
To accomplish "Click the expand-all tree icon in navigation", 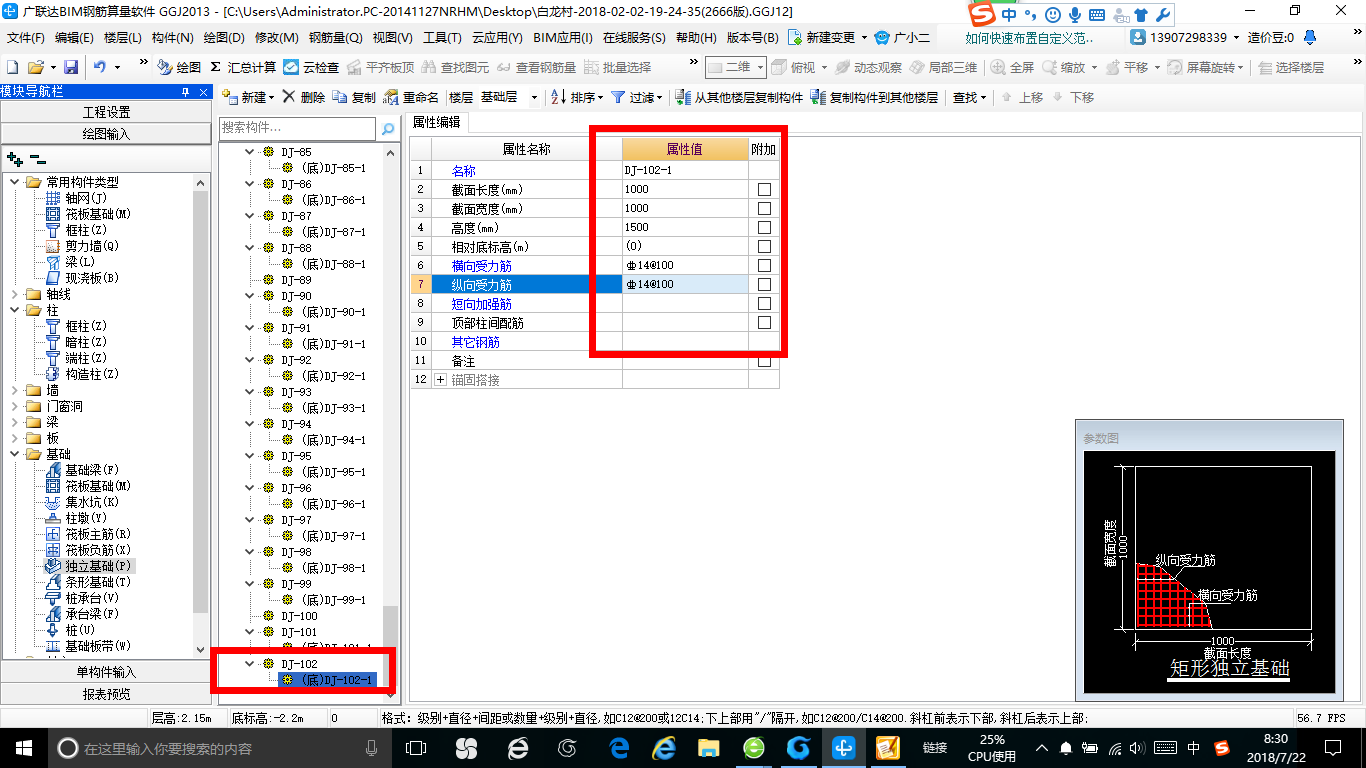I will [14, 159].
